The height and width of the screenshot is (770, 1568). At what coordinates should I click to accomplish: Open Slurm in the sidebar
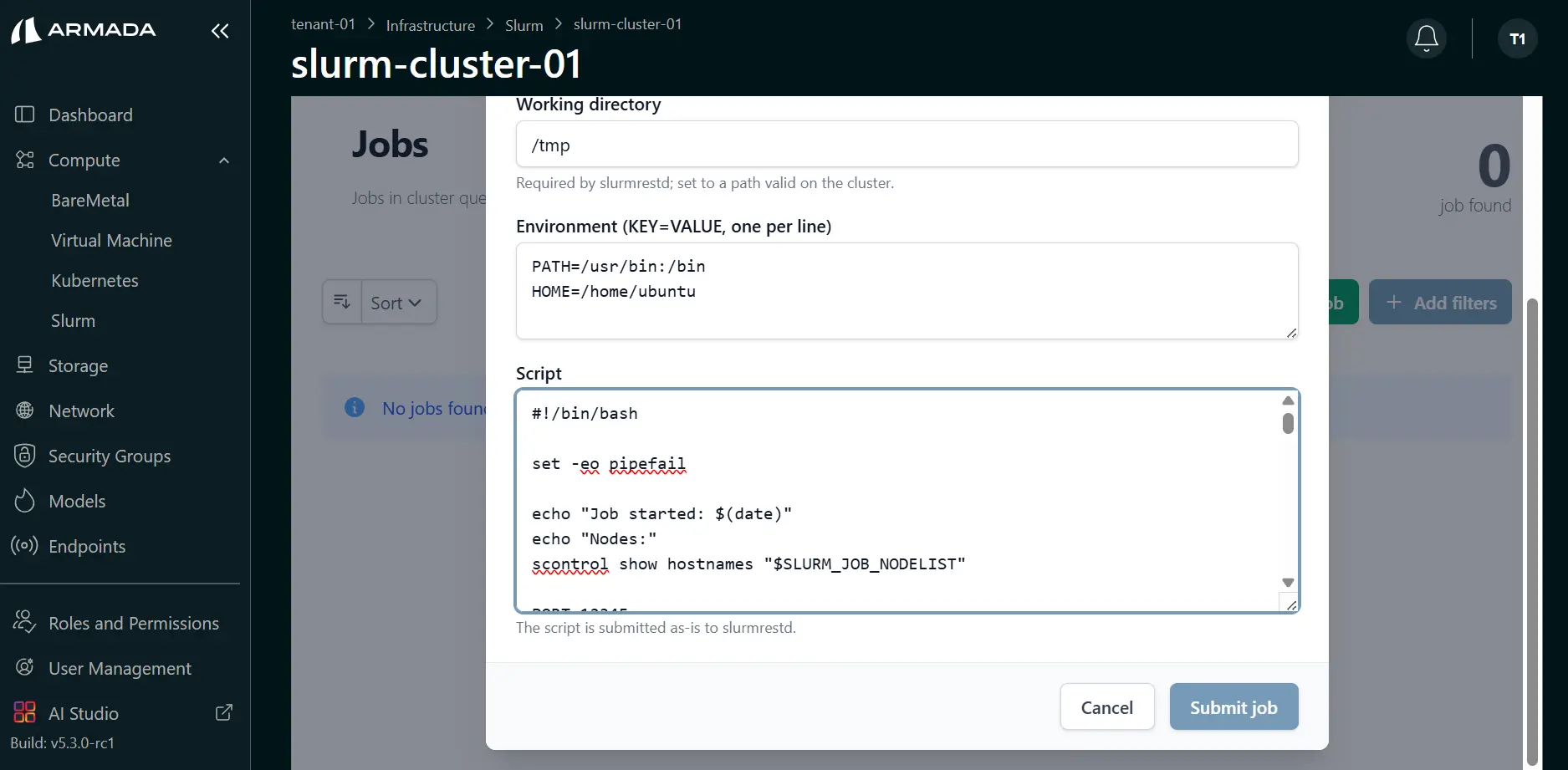pos(73,320)
